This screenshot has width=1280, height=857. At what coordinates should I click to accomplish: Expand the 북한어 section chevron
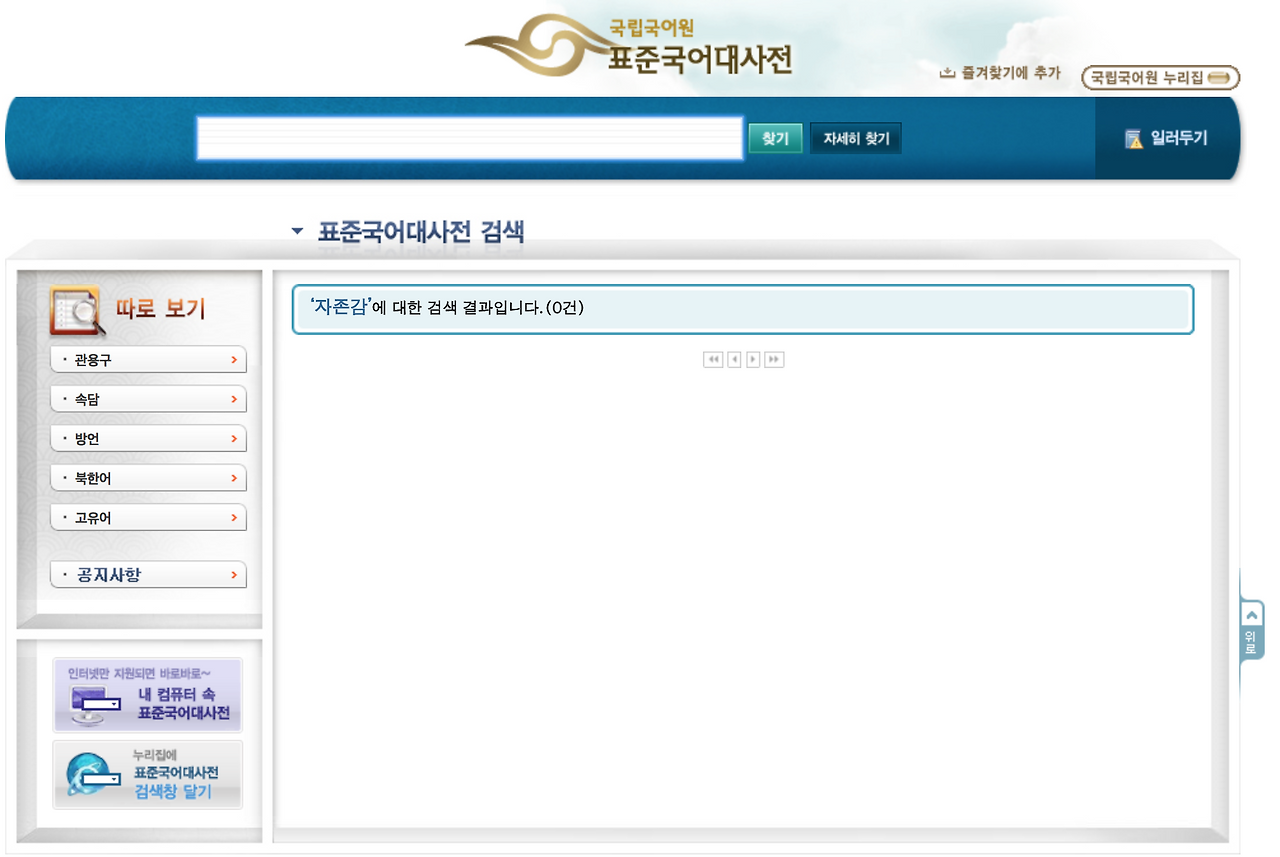click(236, 477)
